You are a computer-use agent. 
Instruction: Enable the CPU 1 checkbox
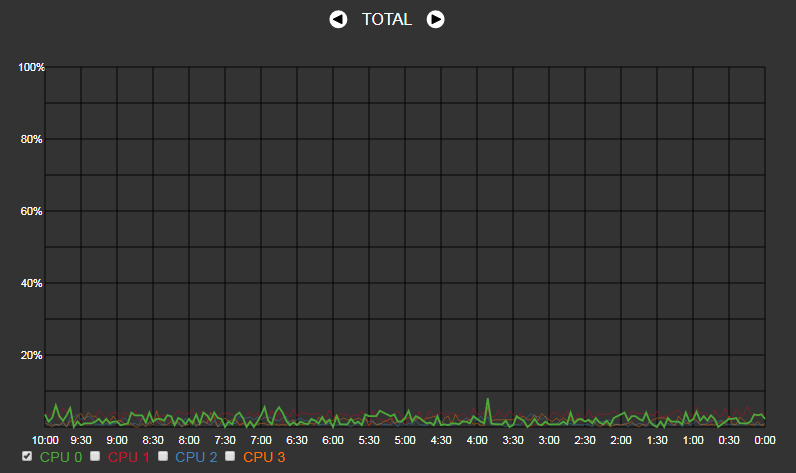pos(95,456)
